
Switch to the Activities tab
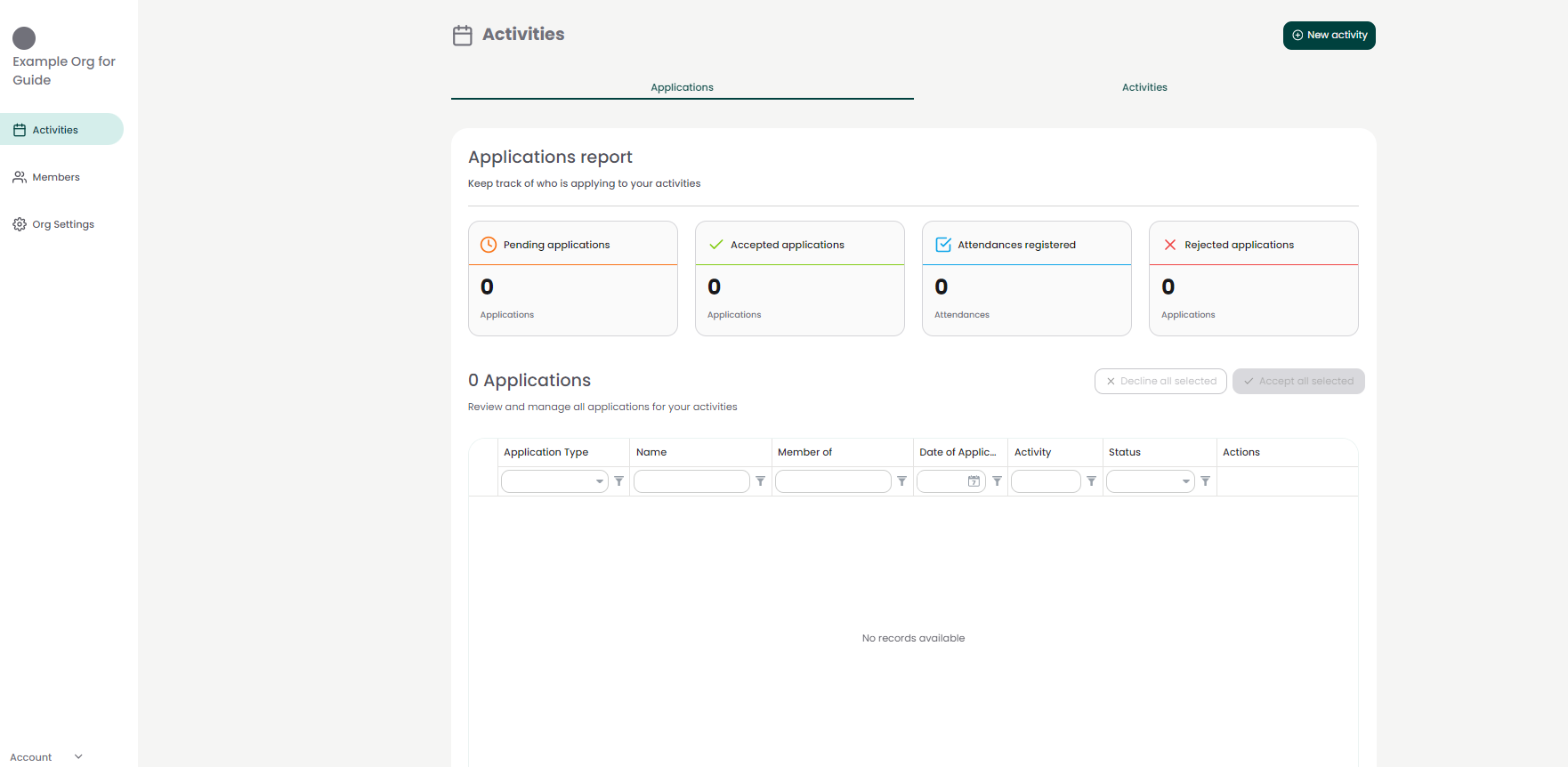click(1144, 87)
